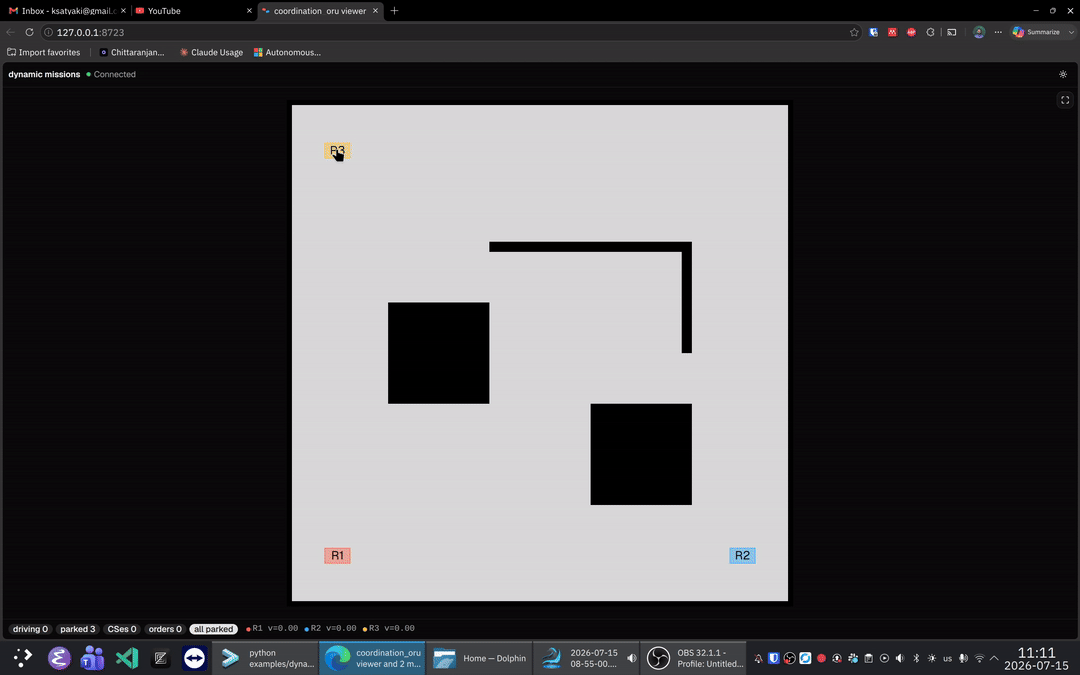Launch Emacs from the taskbar
The width and height of the screenshot is (1080, 675).
click(x=59, y=658)
